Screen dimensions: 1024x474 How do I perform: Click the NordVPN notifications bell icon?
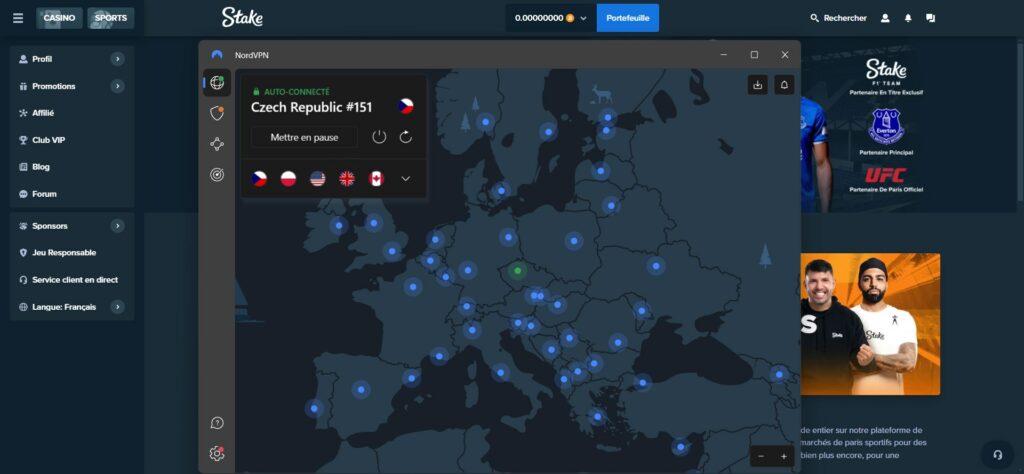(784, 86)
